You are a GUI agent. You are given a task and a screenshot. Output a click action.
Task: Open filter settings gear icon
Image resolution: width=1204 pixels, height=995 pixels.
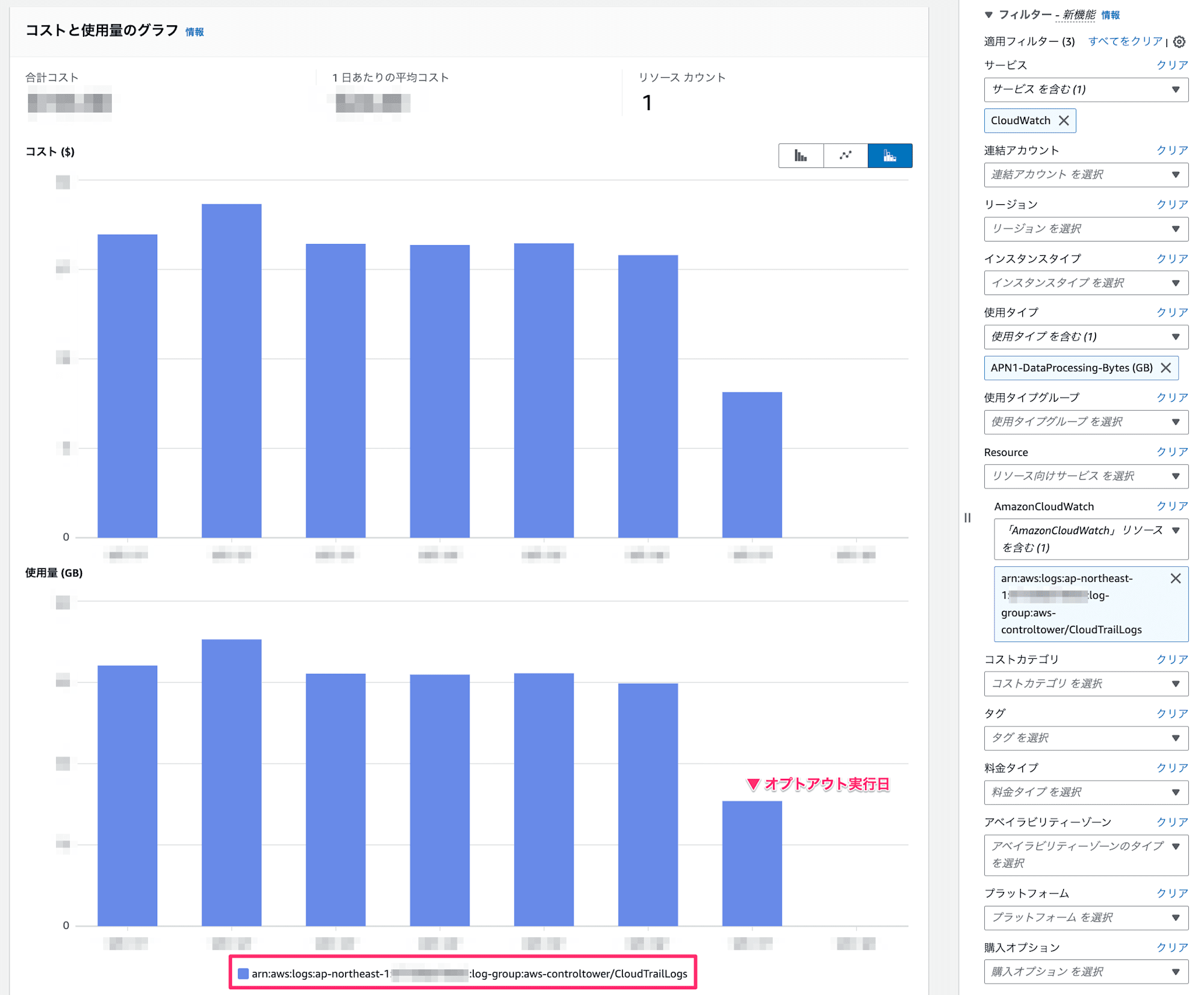1179,42
